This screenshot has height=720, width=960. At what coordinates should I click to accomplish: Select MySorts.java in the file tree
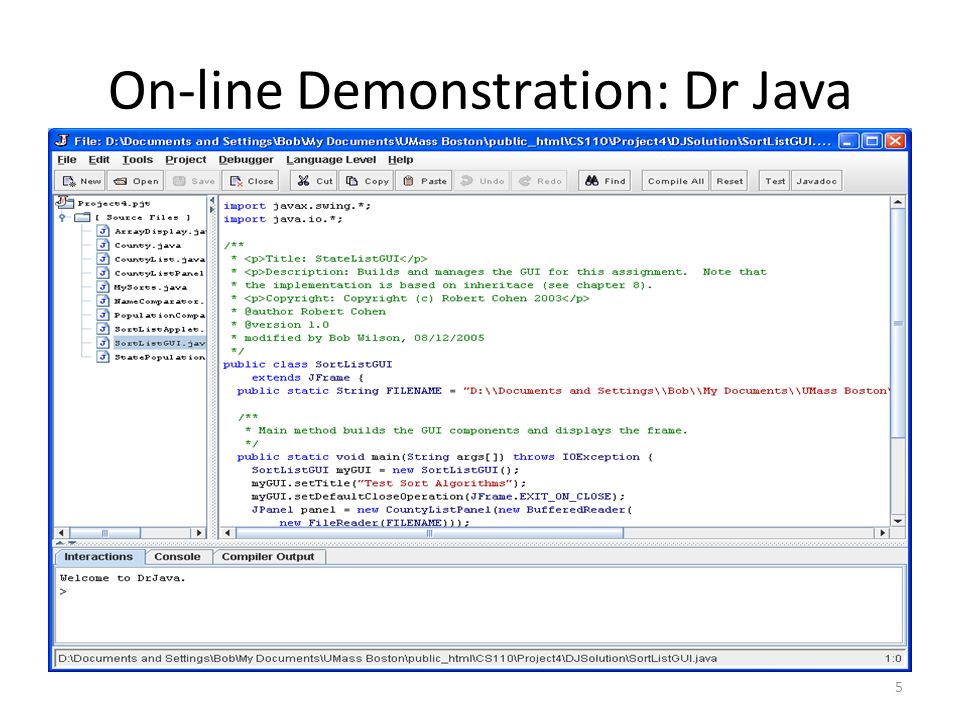tap(142, 287)
